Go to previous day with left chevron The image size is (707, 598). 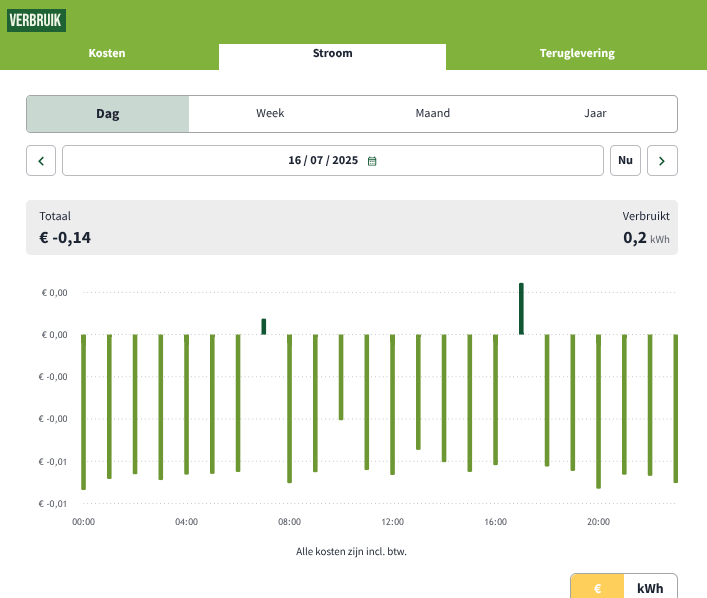[41, 160]
